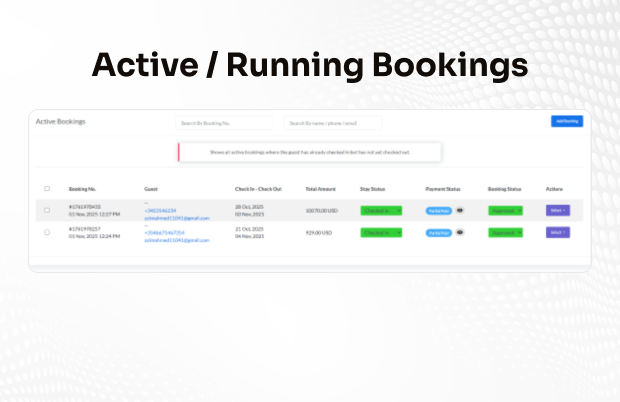
Task: Open guest phone link in 28 Oct, 2025 row
Action: (x=160, y=211)
